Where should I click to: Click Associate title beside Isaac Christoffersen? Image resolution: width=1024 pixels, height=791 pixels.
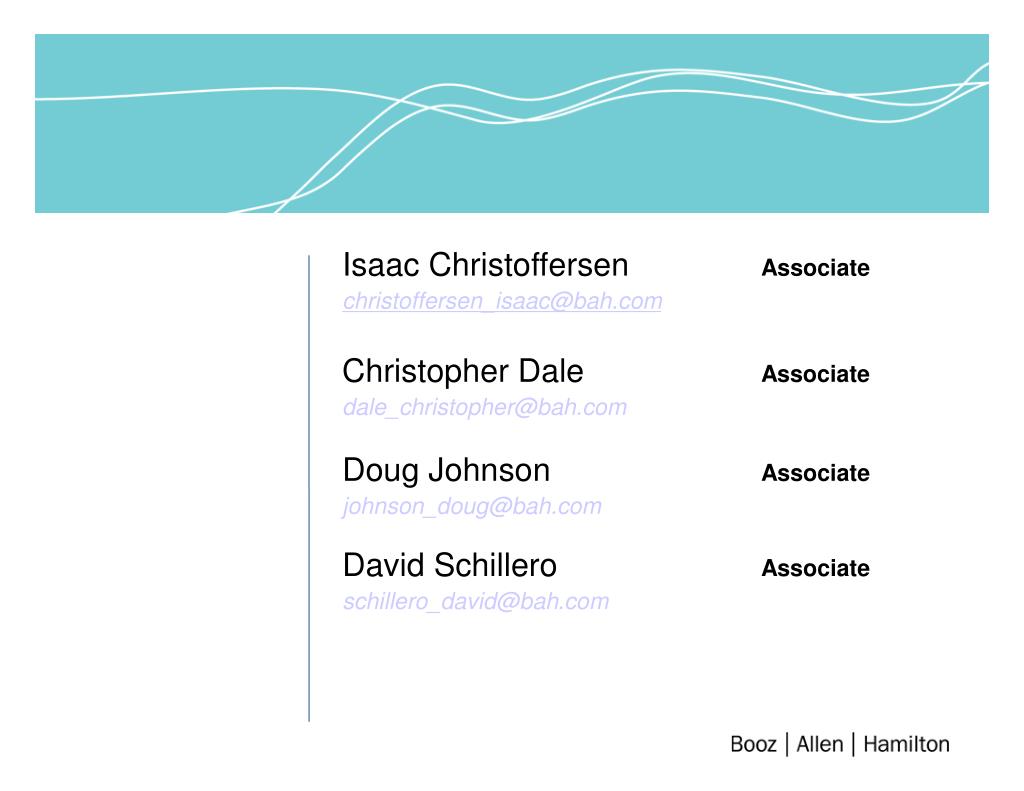tap(815, 268)
